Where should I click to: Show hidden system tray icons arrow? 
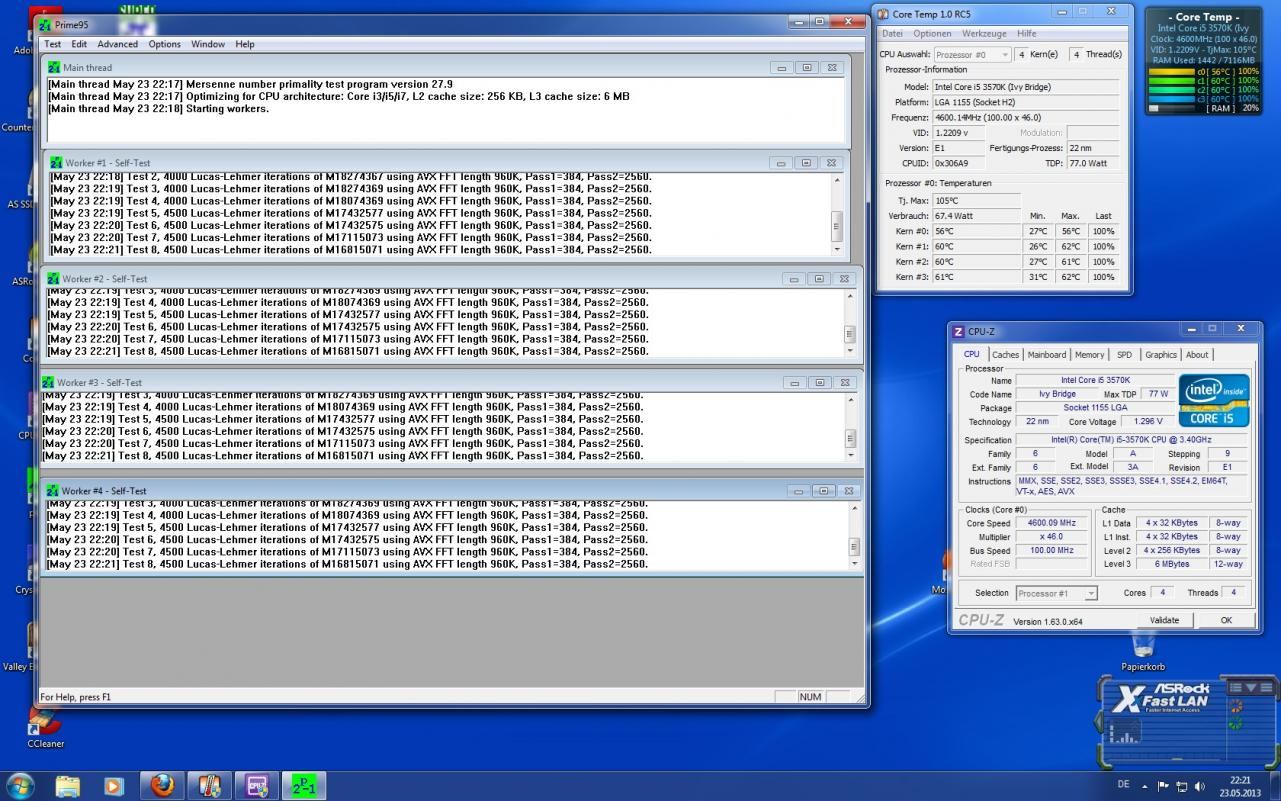coord(1145,786)
